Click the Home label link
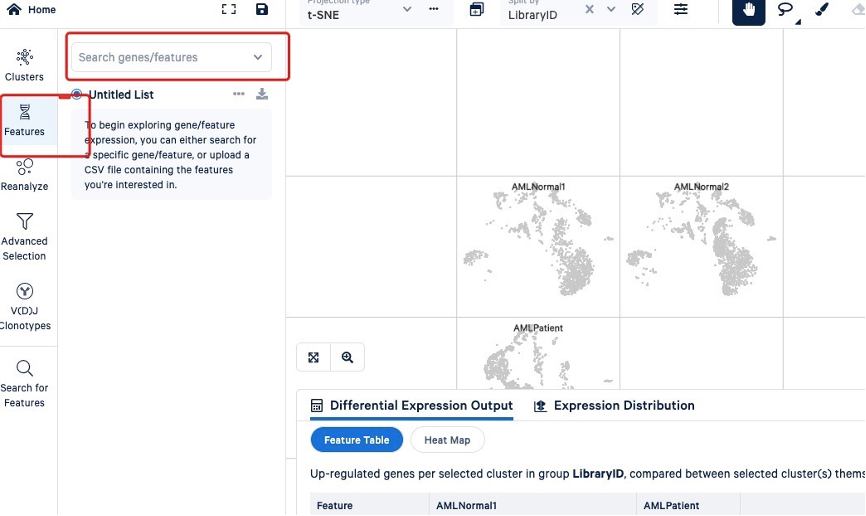Viewport: 866px width, 516px height. click(42, 9)
